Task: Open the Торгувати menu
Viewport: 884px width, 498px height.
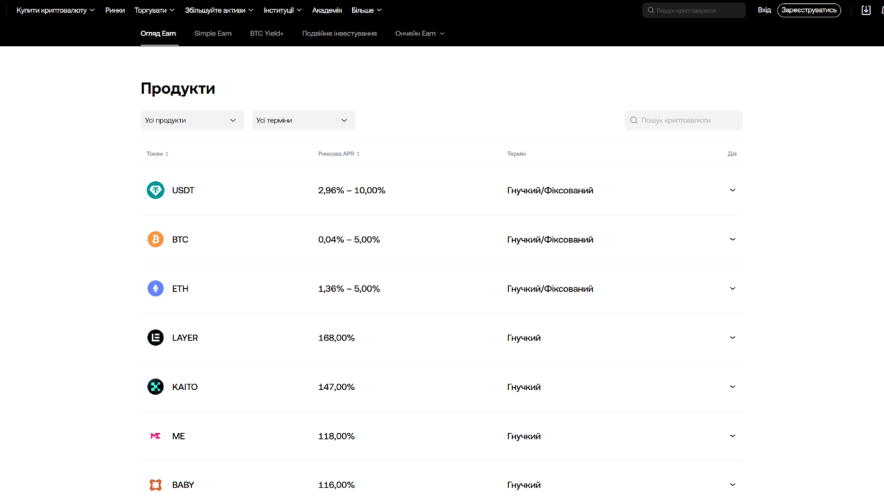Action: [154, 10]
